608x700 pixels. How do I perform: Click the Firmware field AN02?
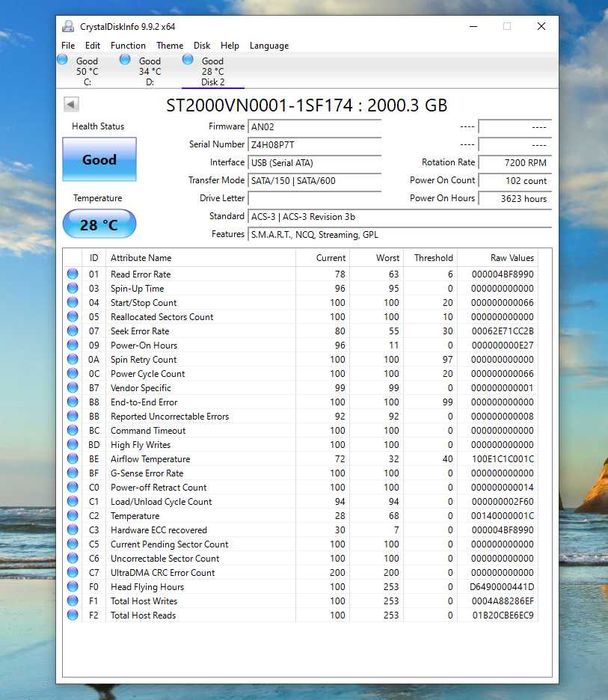315,127
